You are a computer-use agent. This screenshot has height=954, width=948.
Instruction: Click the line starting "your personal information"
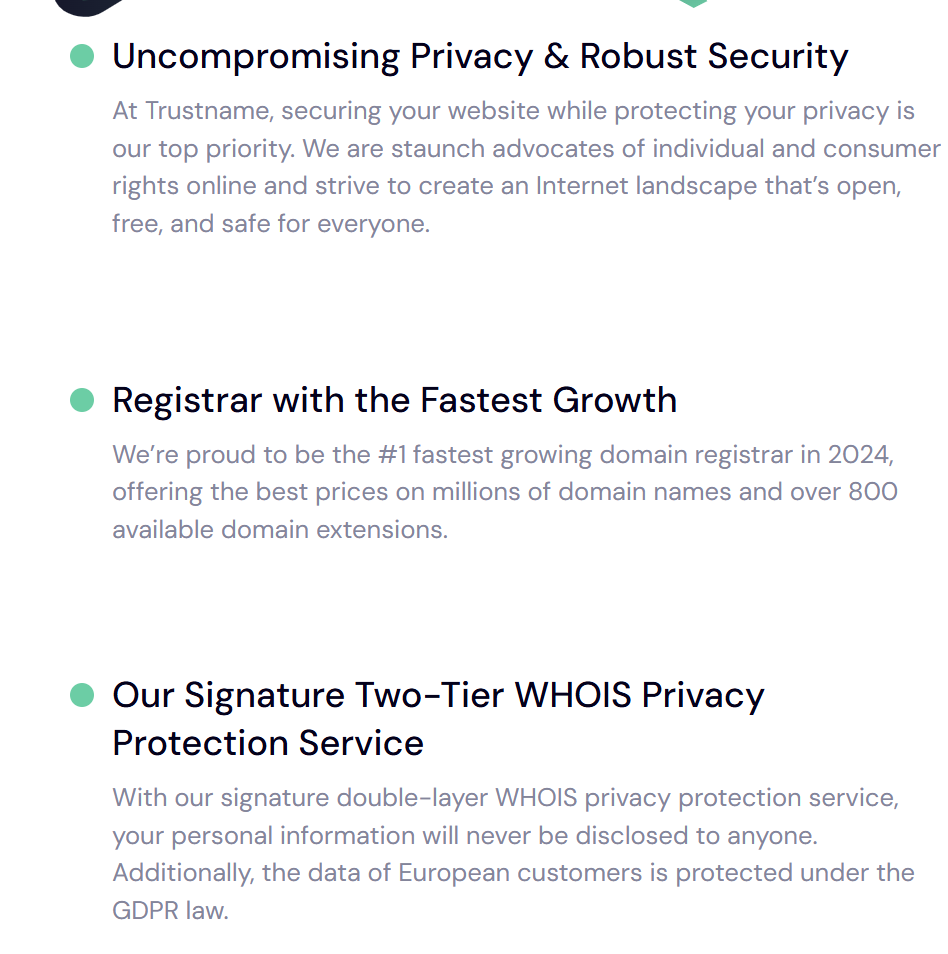pyautogui.click(x=465, y=835)
